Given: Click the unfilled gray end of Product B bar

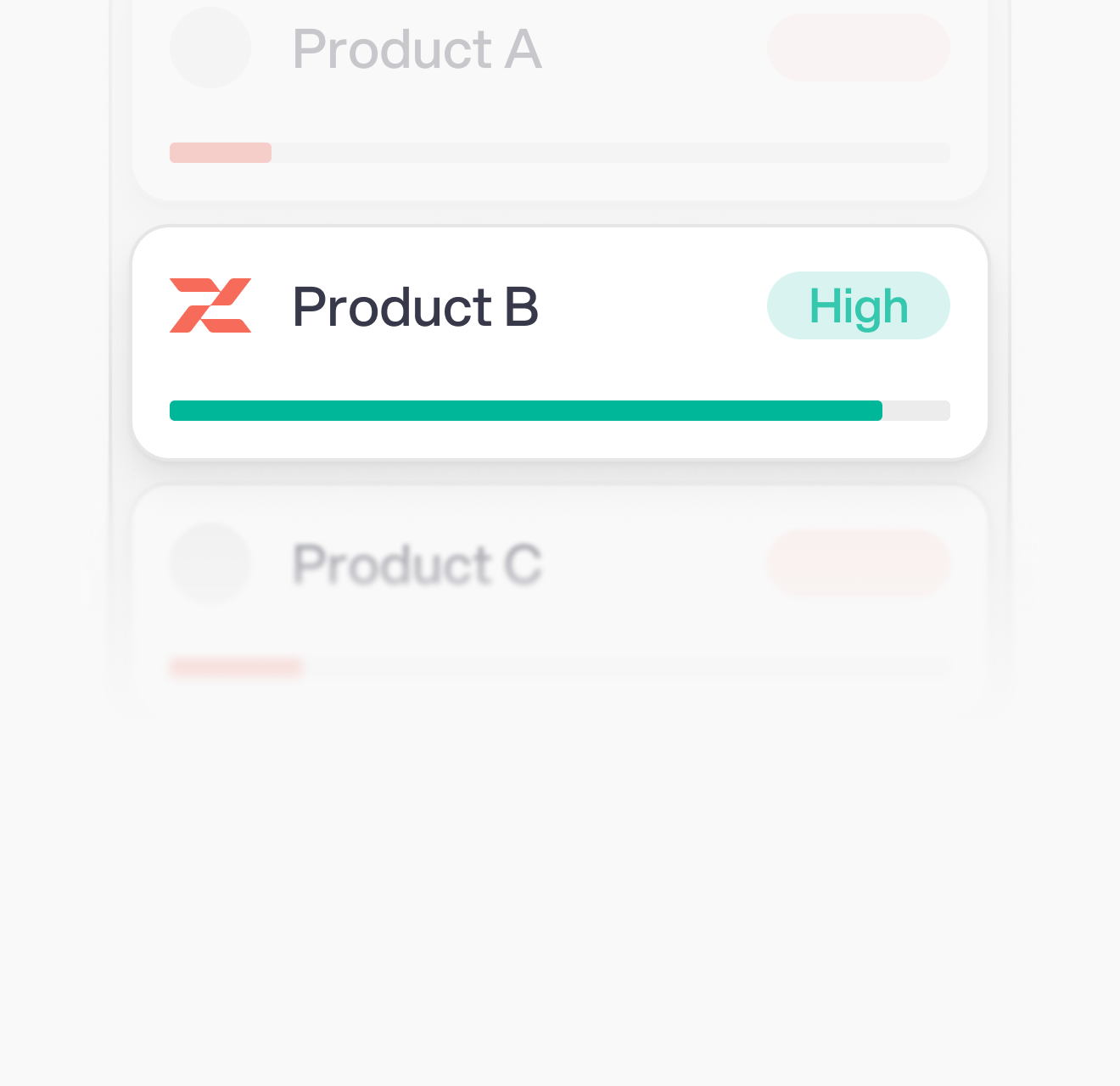Looking at the screenshot, I should 916,411.
